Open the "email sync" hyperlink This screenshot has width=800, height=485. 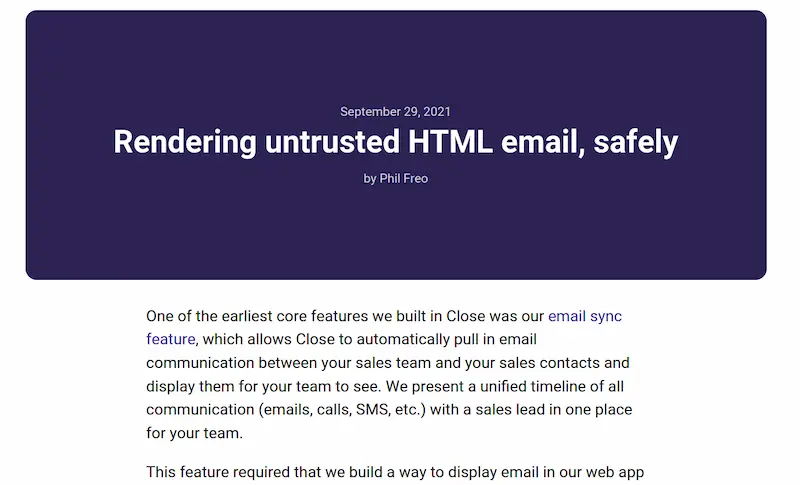coord(585,316)
